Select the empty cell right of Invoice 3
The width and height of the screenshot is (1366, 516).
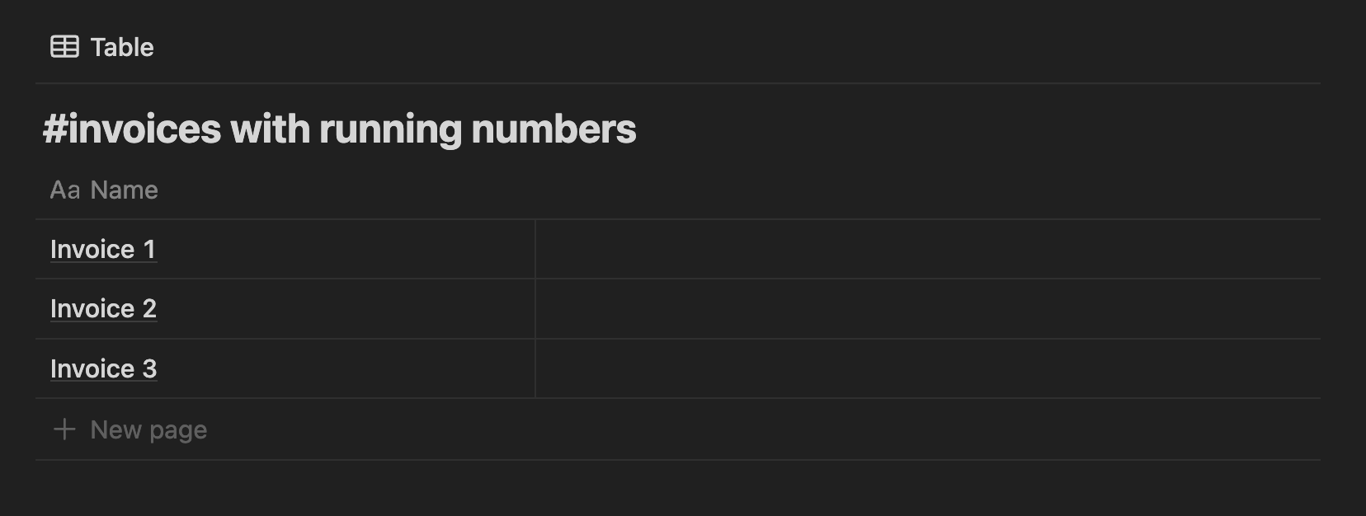(927, 369)
